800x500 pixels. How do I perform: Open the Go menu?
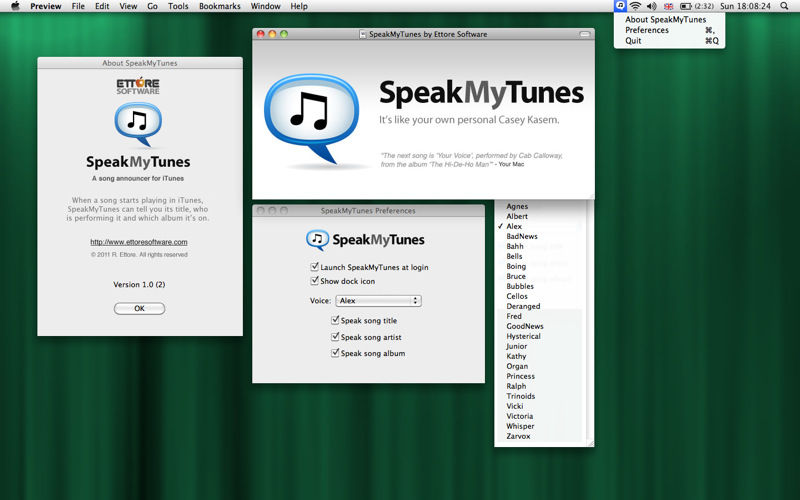click(152, 6)
